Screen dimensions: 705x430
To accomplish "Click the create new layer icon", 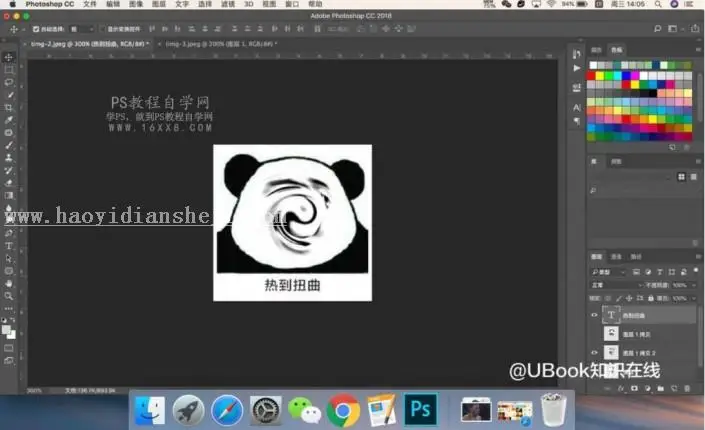I will coord(674,388).
